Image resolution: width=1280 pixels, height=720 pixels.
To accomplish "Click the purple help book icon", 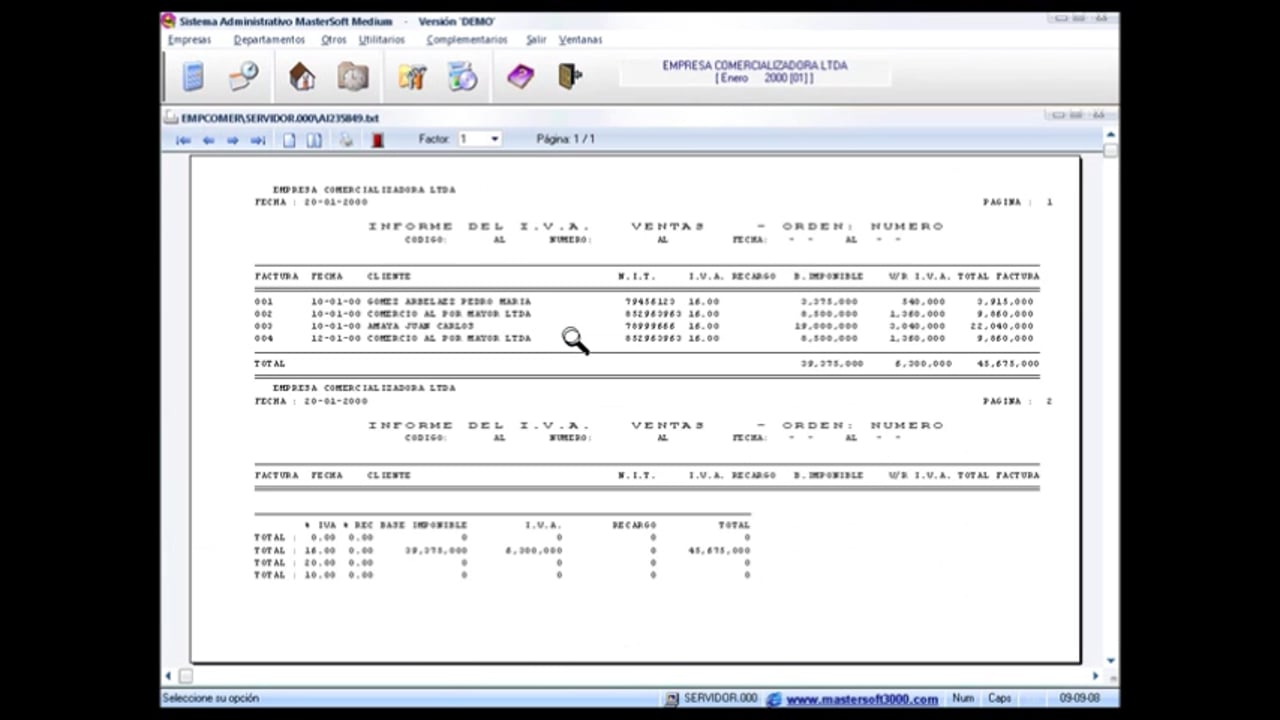I will coord(520,77).
